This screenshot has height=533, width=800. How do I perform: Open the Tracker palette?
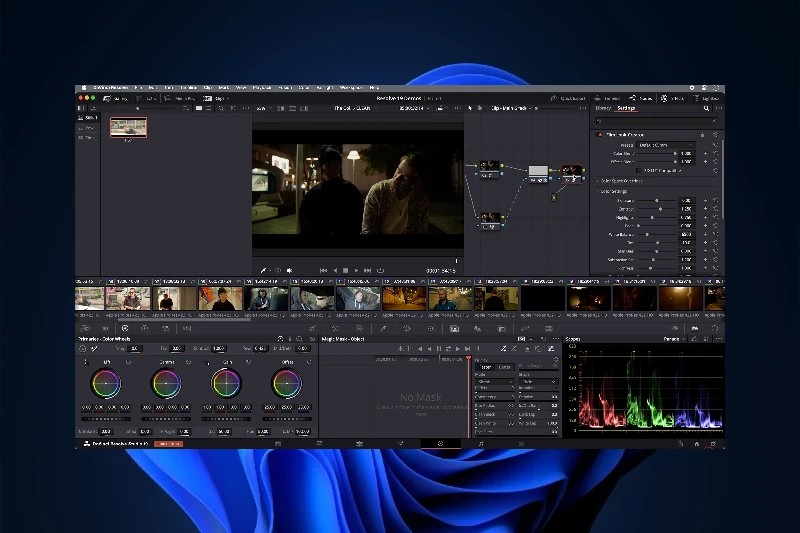(431, 328)
